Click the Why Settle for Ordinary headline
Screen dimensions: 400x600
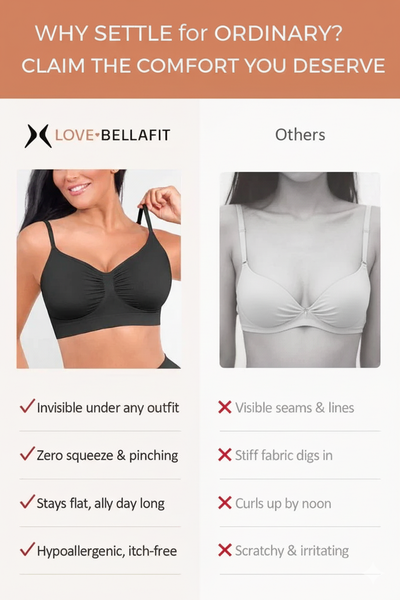tap(189, 33)
